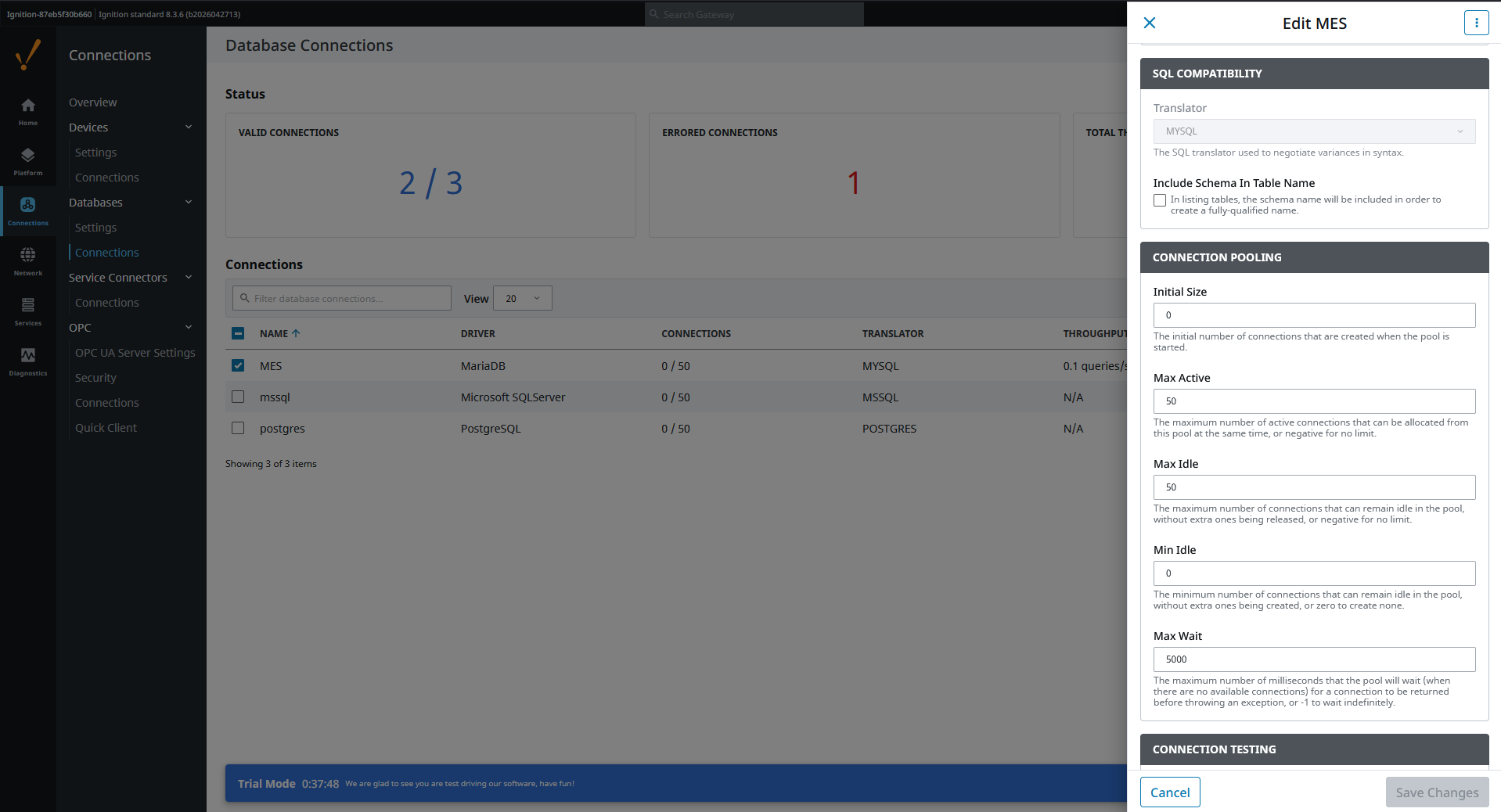Viewport: 1501px width, 812px height.
Task: Open the Home section icon
Action: coord(28,112)
